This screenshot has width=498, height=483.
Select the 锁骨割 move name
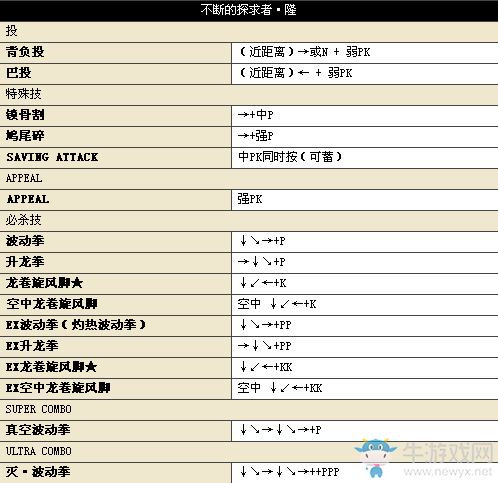pyautogui.click(x=25, y=115)
